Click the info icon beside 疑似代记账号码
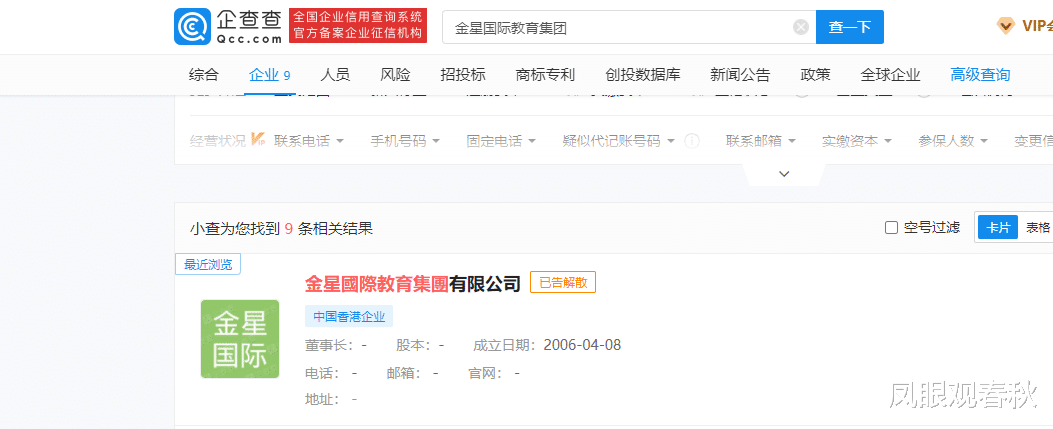1053x429 pixels. coord(692,141)
